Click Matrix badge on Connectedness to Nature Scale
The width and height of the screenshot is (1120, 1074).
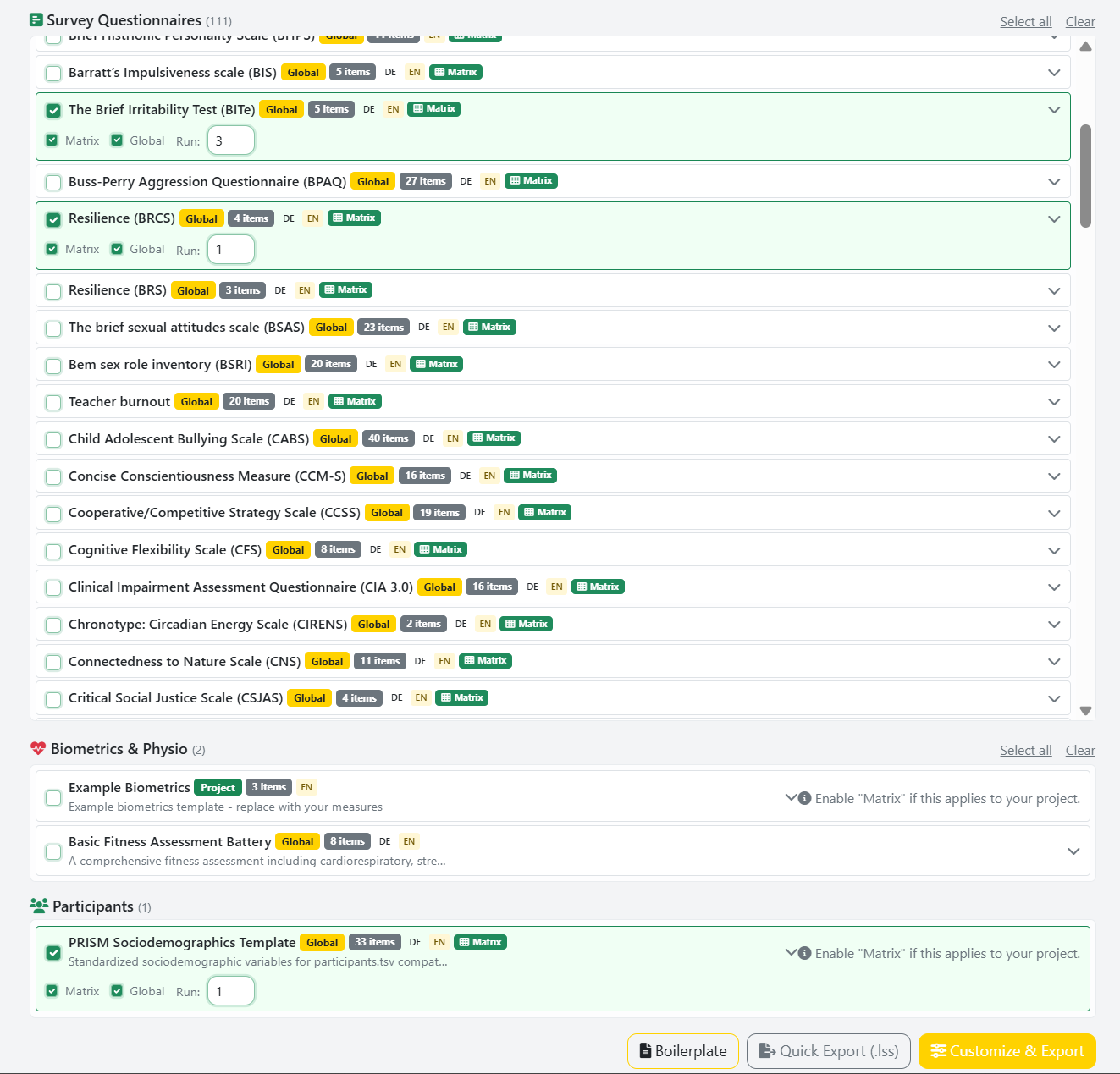coord(485,661)
